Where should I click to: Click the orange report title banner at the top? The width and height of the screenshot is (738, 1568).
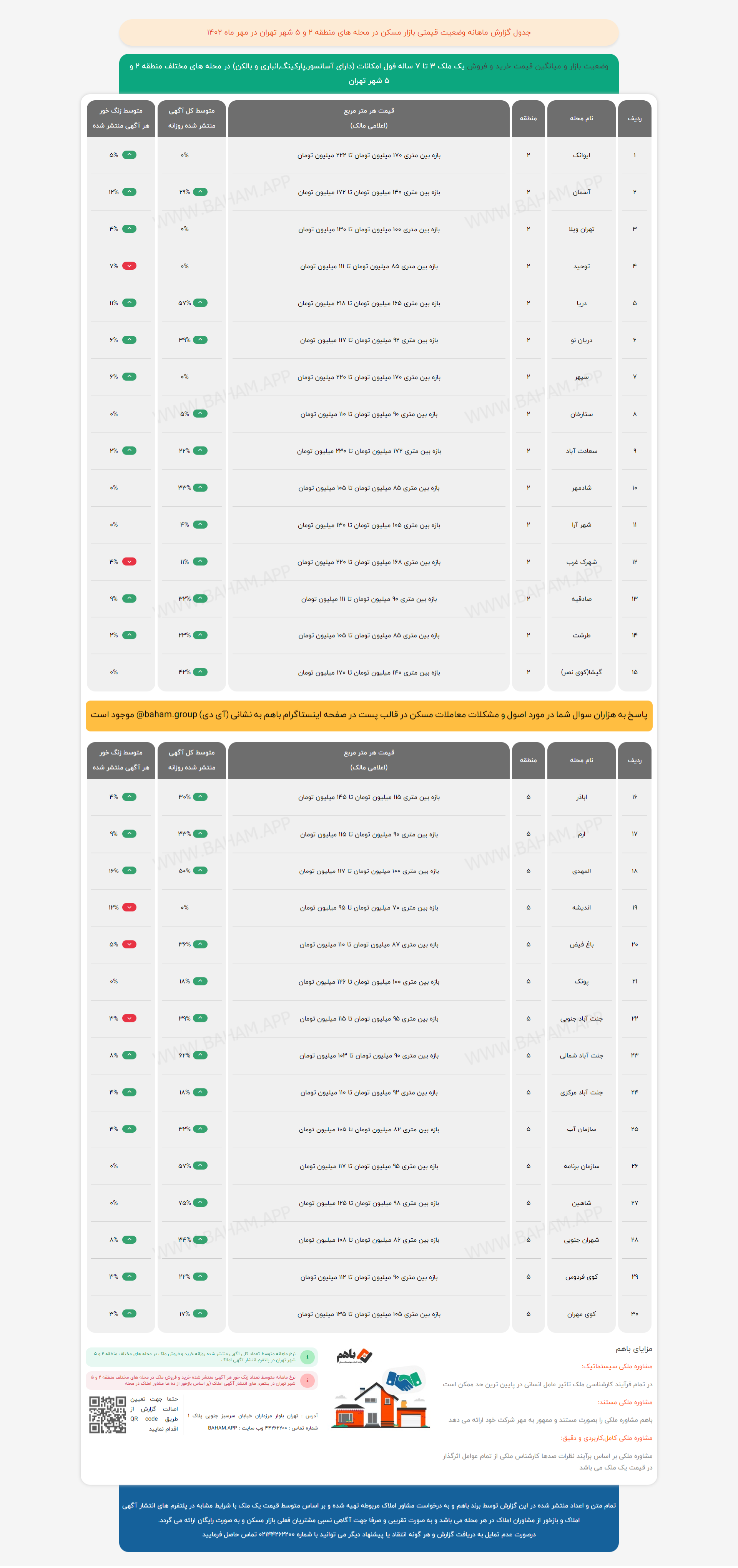point(368,32)
